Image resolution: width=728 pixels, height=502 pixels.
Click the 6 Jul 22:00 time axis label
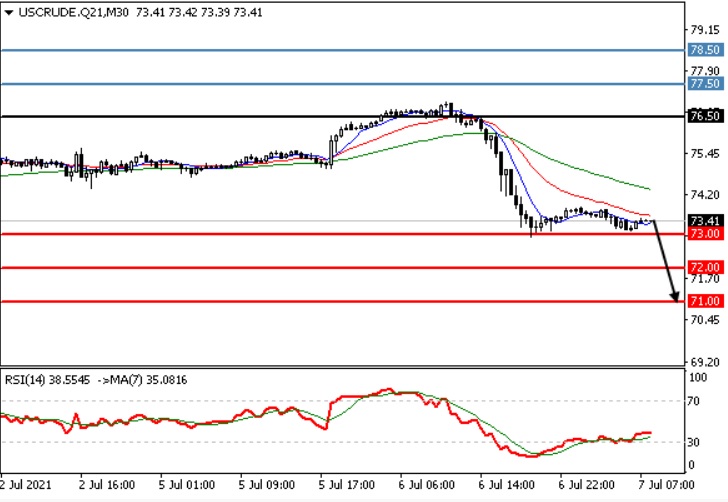(586, 485)
